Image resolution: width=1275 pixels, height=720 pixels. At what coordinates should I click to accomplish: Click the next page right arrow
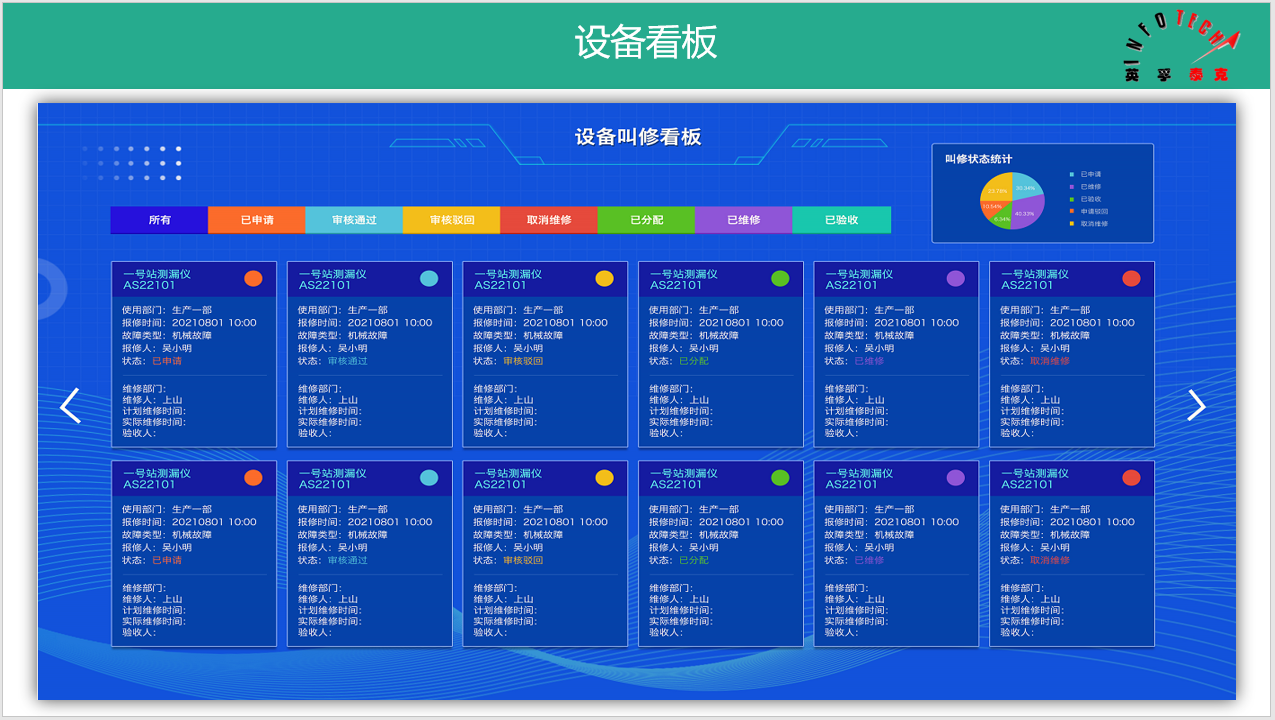coord(1196,405)
